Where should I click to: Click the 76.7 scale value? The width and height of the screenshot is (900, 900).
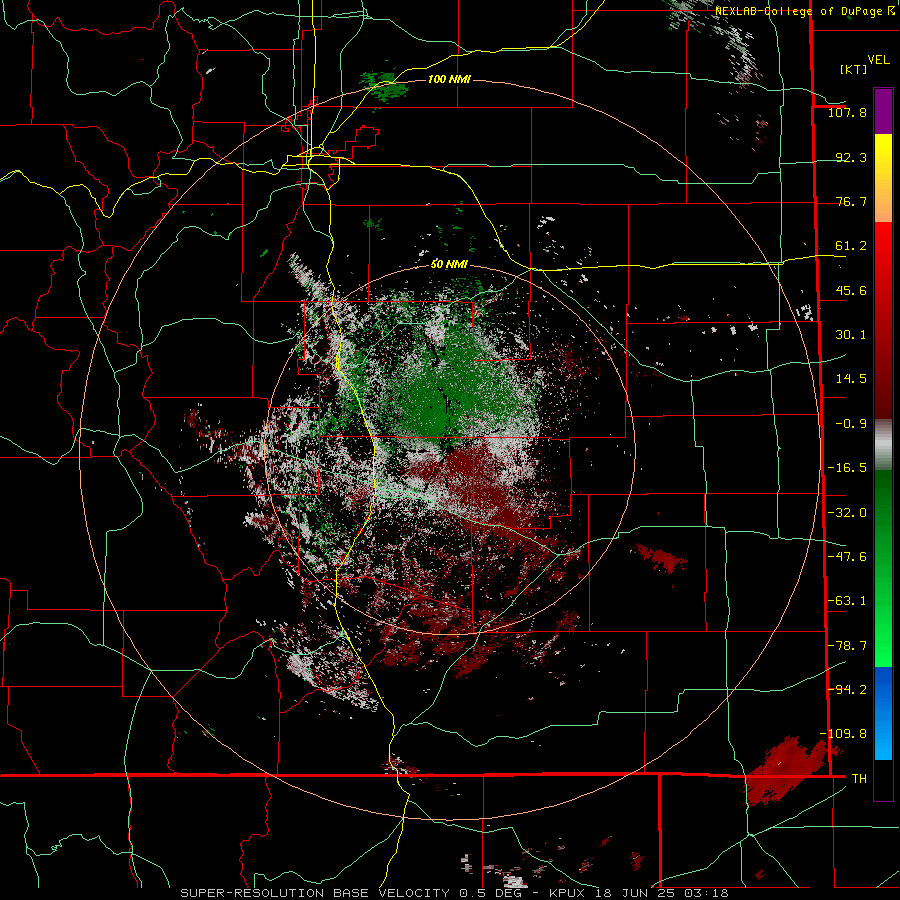pyautogui.click(x=851, y=201)
